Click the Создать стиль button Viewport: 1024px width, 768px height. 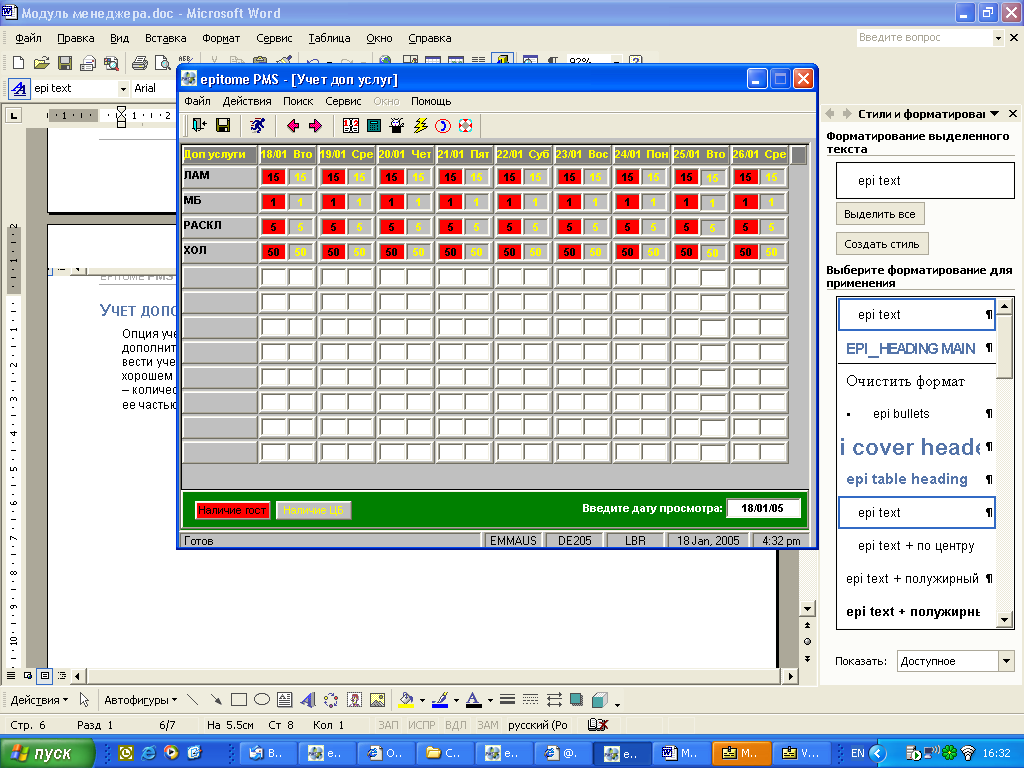[x=882, y=244]
